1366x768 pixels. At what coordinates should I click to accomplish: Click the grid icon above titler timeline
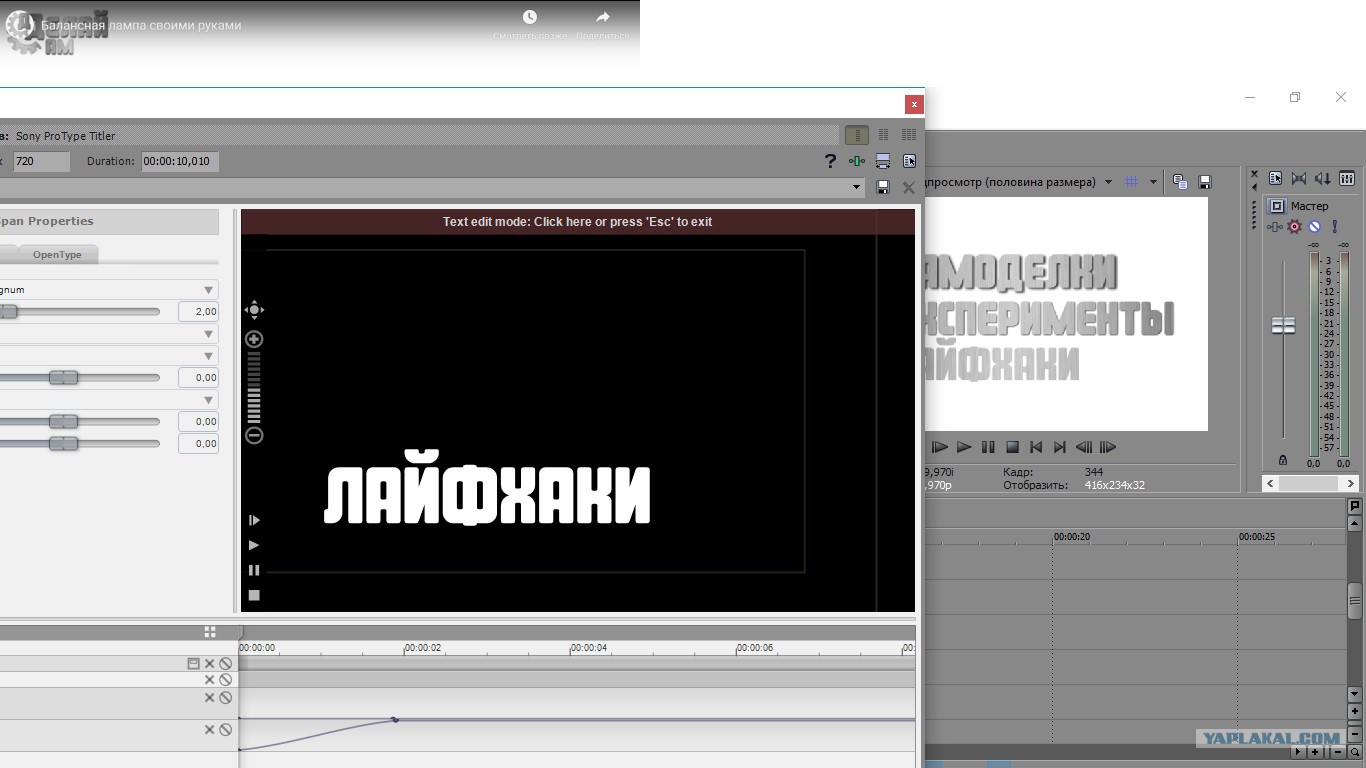[x=210, y=632]
